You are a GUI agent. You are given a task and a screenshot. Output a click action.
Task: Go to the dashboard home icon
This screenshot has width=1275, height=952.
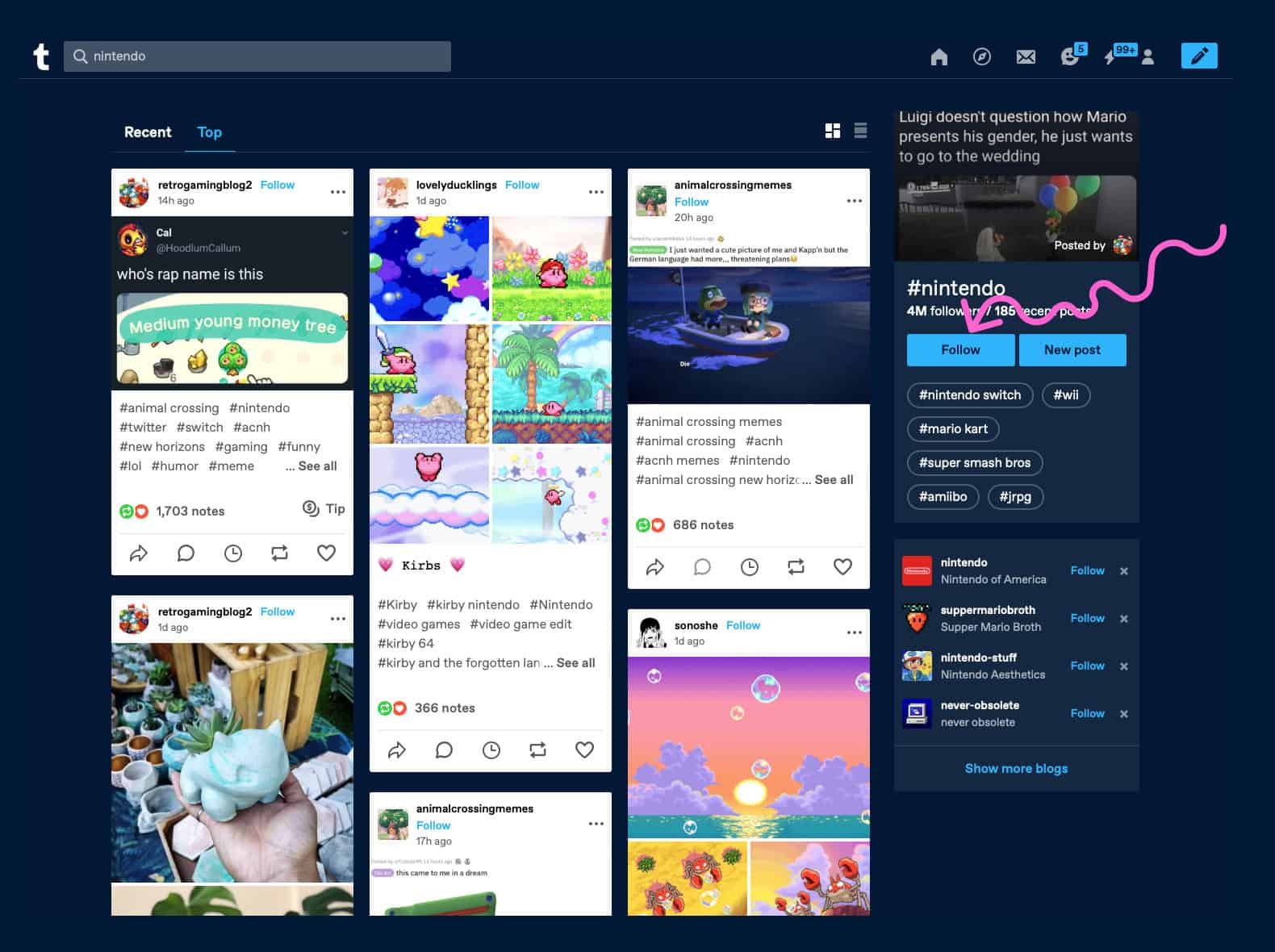(938, 56)
